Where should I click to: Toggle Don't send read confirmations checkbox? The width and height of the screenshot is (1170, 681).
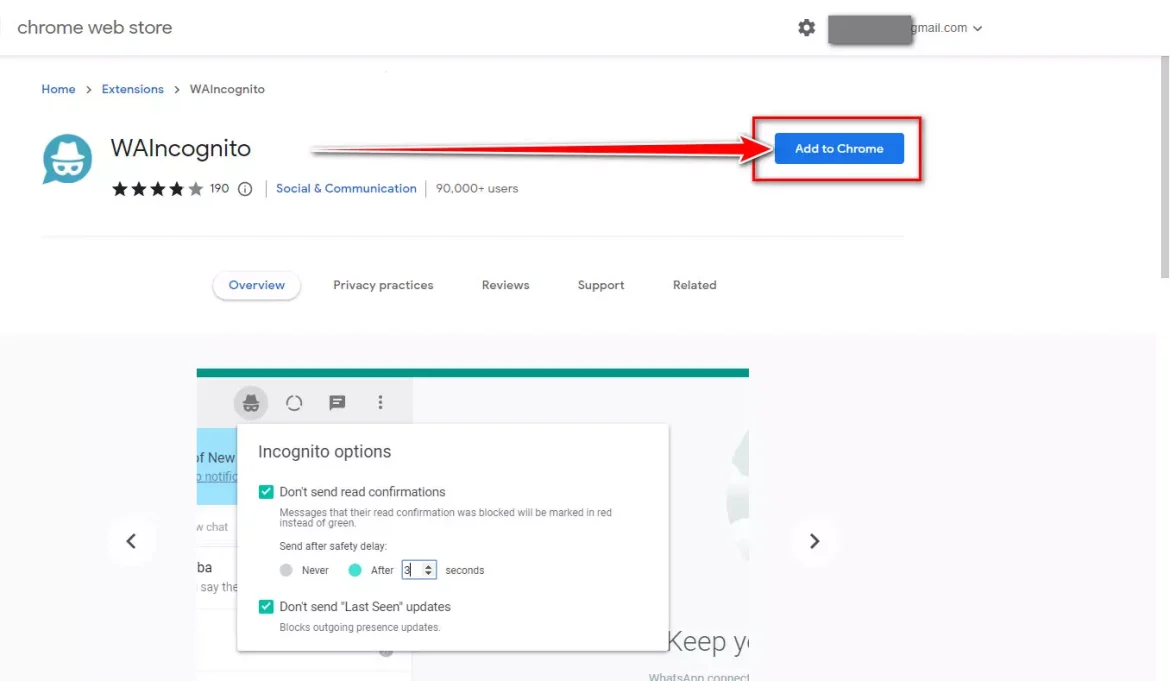click(266, 492)
